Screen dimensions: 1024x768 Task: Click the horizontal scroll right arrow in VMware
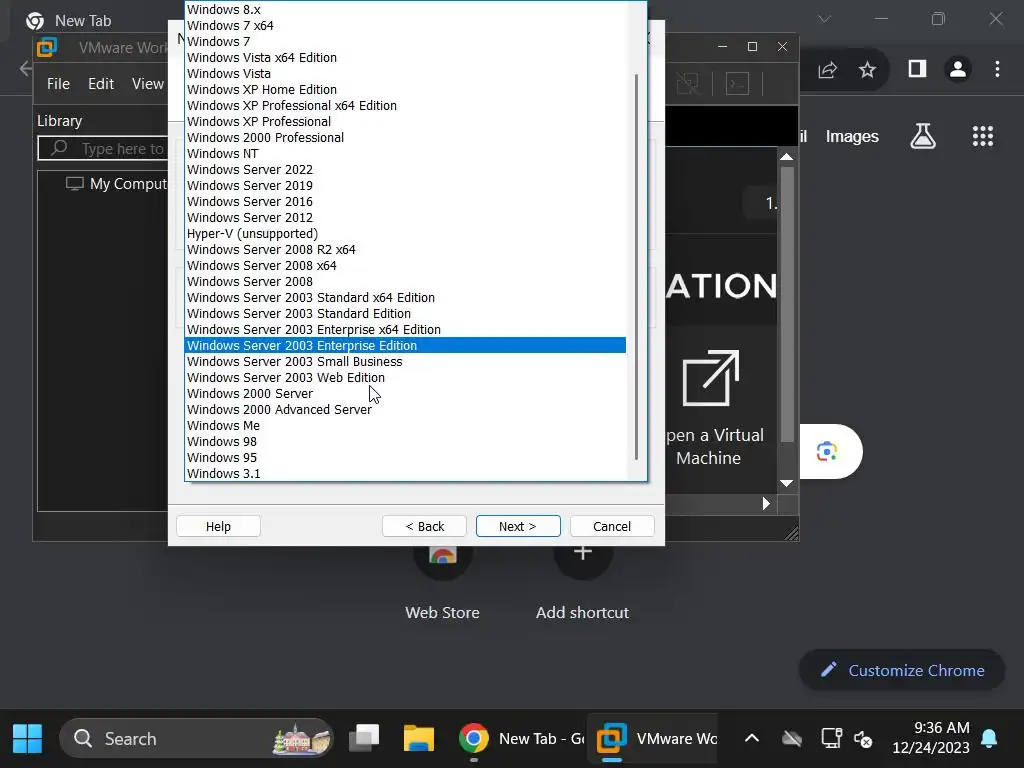766,504
